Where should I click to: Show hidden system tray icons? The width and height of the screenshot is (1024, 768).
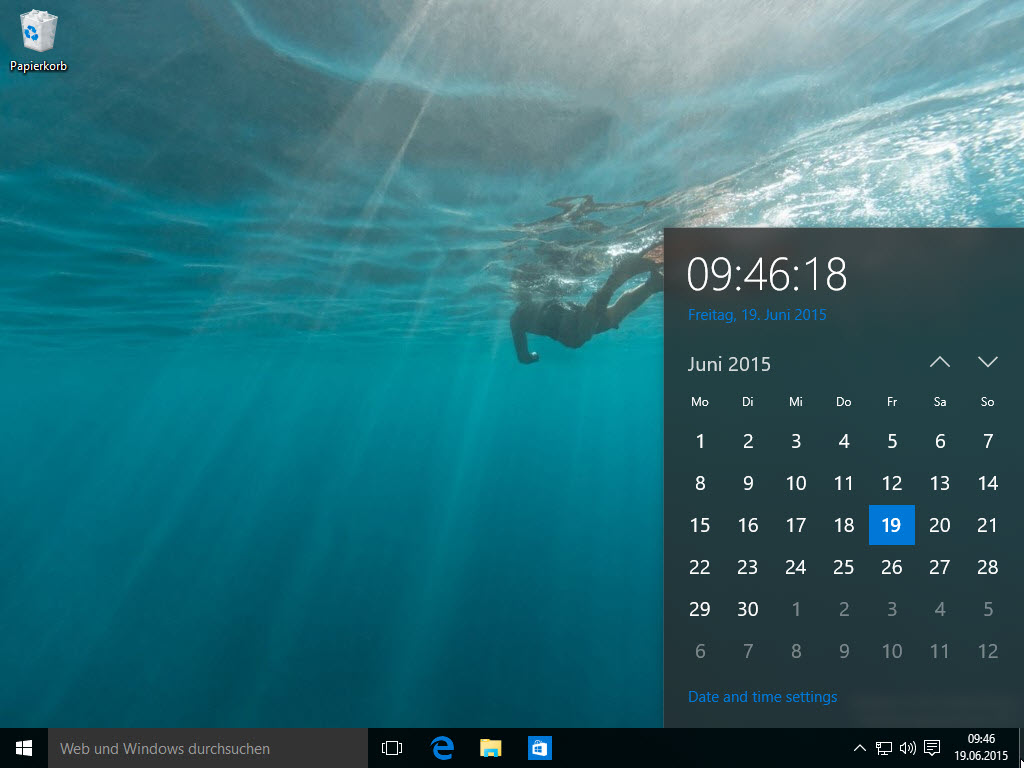860,748
